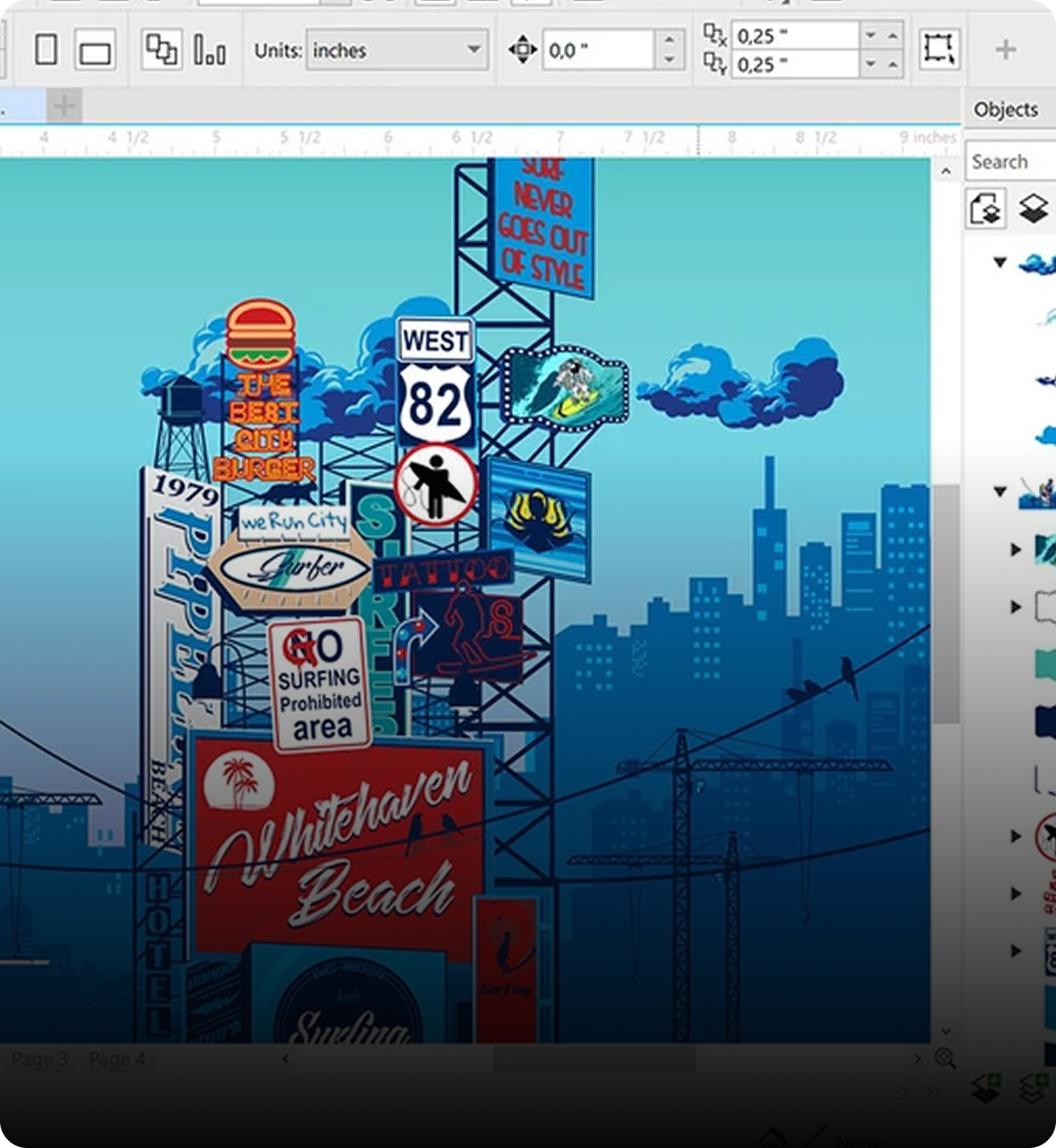Open the Units dropdown showing inches
The height and width of the screenshot is (1148, 1056).
(x=397, y=50)
